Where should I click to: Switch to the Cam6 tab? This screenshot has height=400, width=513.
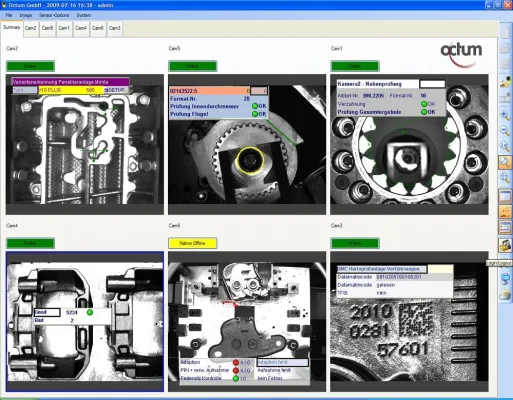(x=98, y=28)
